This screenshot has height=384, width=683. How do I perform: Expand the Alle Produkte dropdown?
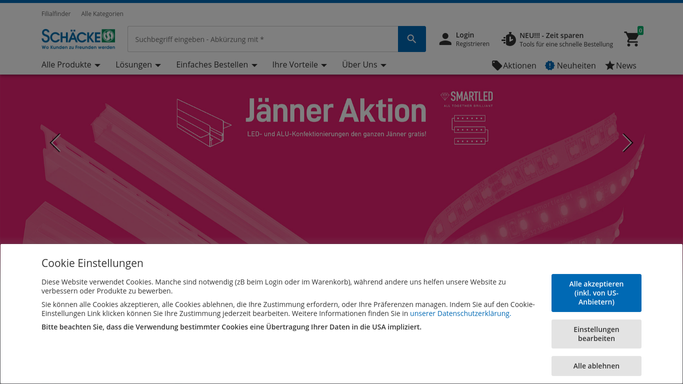[x=71, y=65]
